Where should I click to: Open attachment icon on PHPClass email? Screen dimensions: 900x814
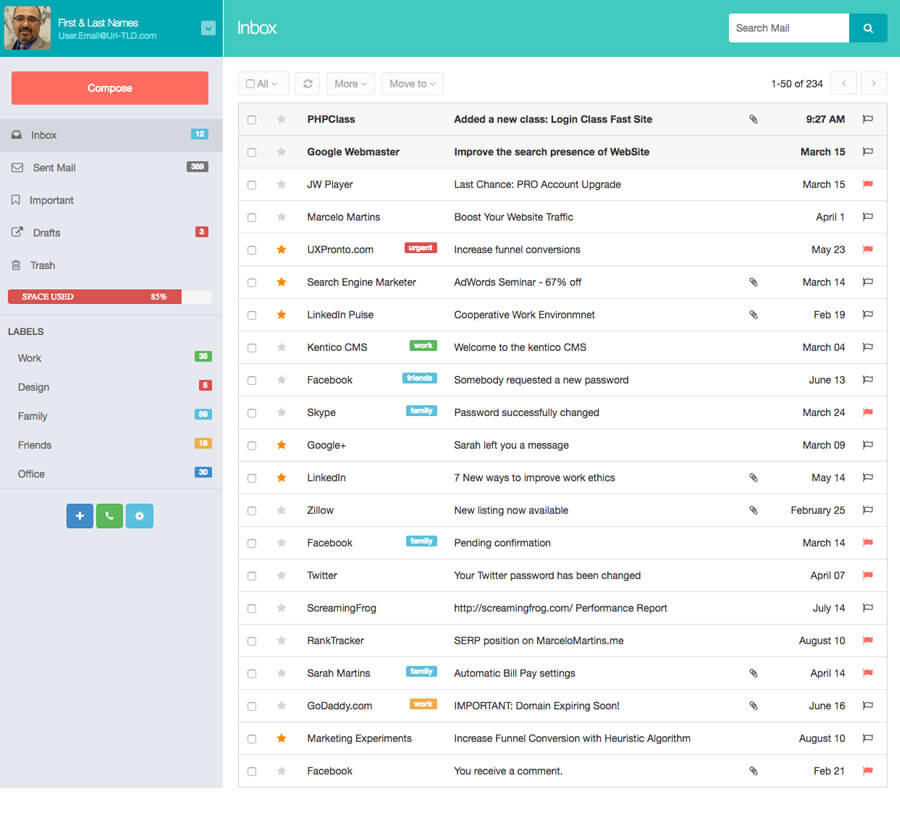pyautogui.click(x=753, y=119)
